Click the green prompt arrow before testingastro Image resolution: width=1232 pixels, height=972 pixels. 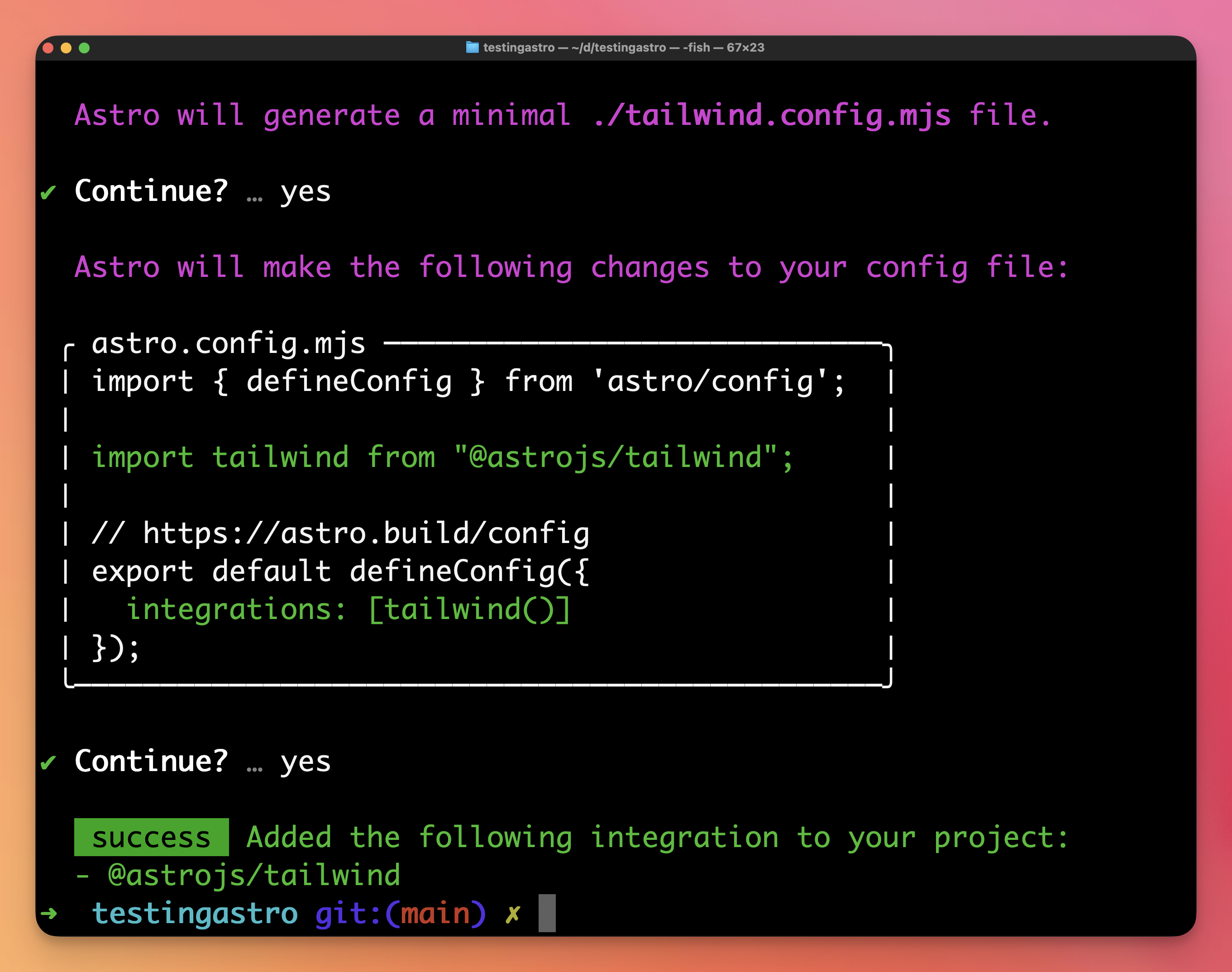49,913
